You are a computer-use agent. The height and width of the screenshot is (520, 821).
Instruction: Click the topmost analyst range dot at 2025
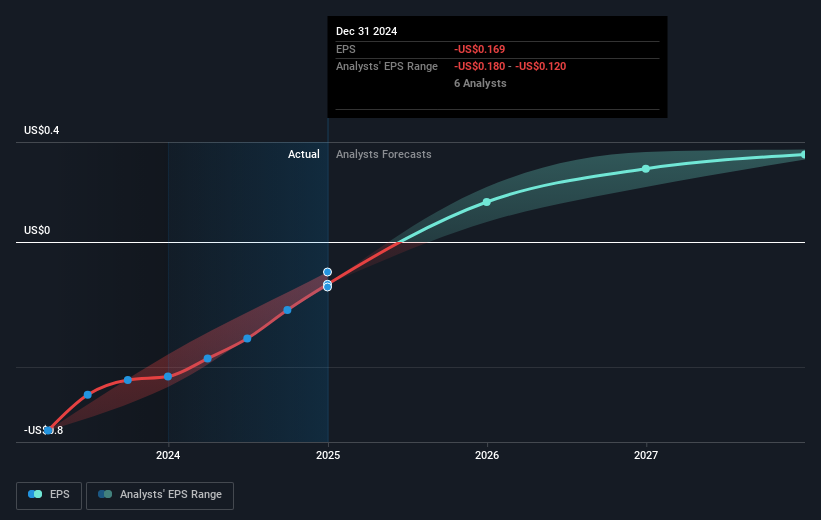(327, 272)
